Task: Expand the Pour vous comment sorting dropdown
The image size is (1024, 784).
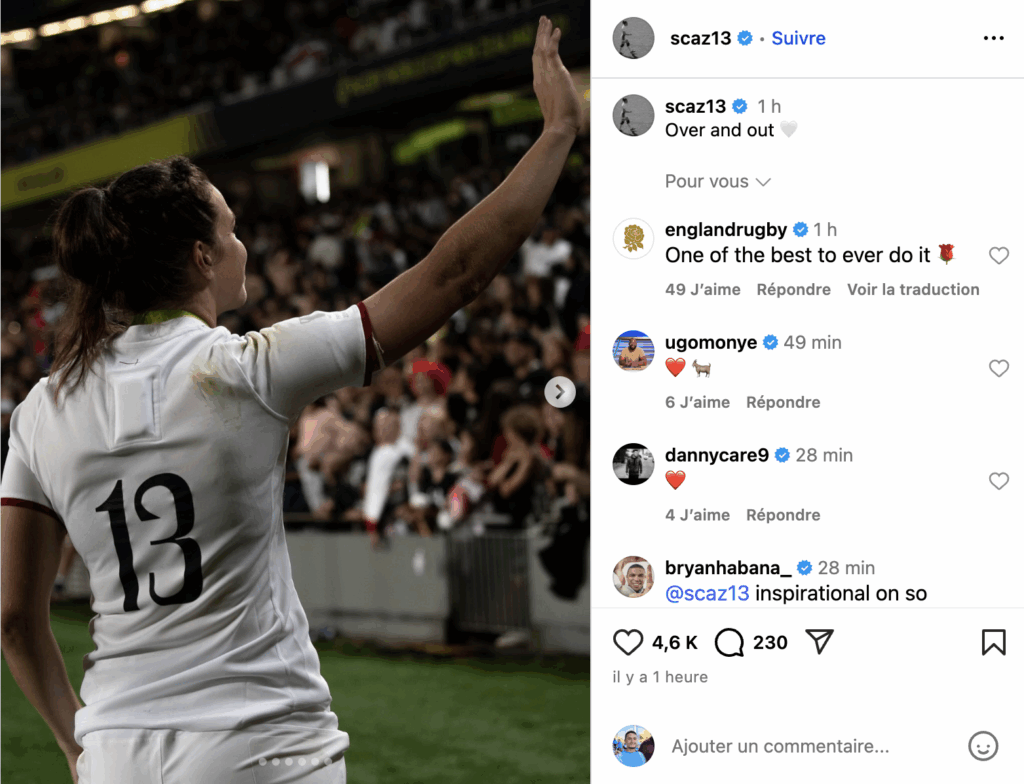Action: tap(718, 181)
